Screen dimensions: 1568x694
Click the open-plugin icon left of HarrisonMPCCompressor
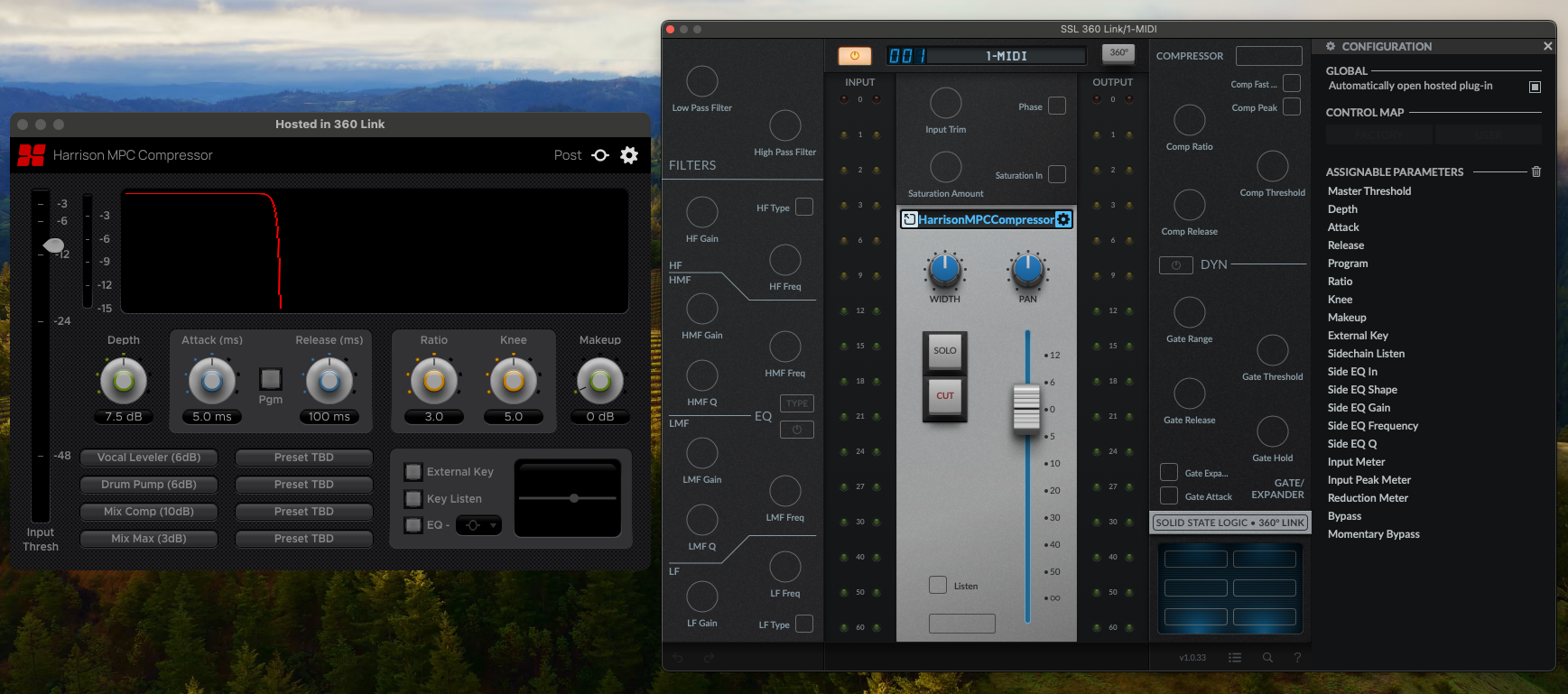910,219
